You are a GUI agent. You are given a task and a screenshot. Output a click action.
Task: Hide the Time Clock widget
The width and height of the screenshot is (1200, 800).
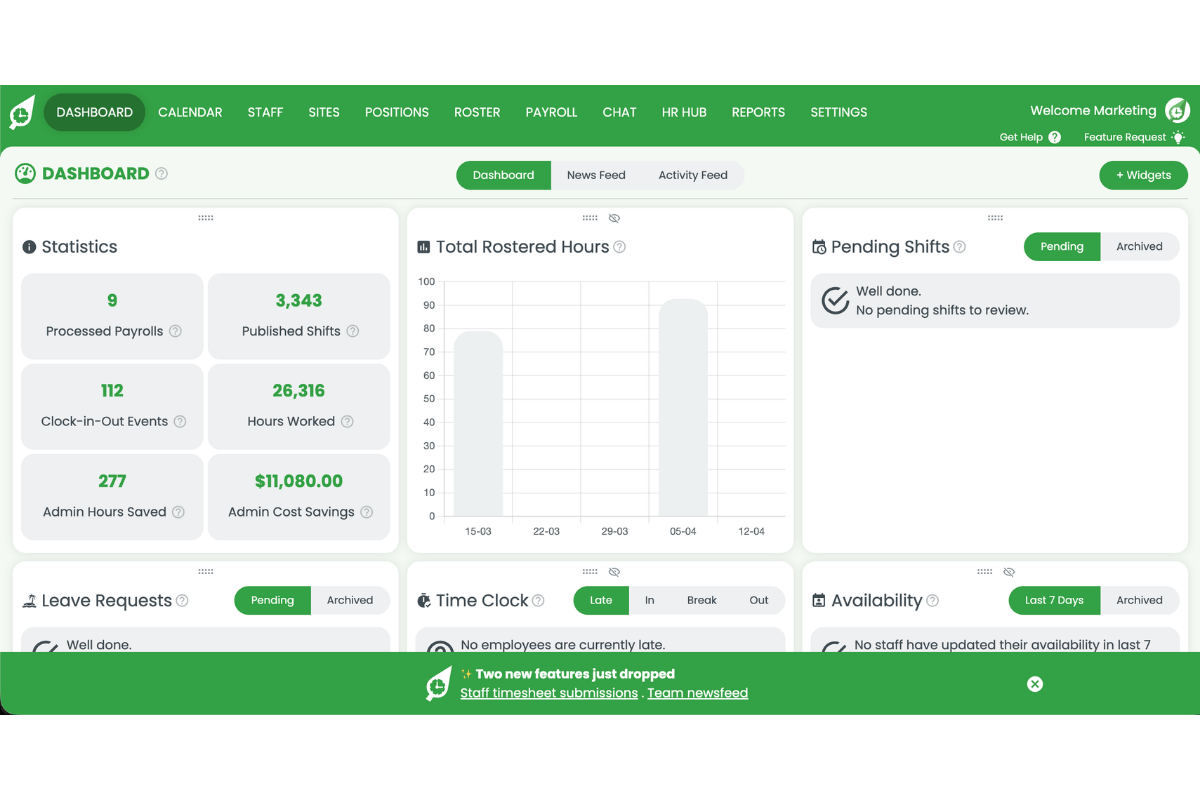[614, 571]
